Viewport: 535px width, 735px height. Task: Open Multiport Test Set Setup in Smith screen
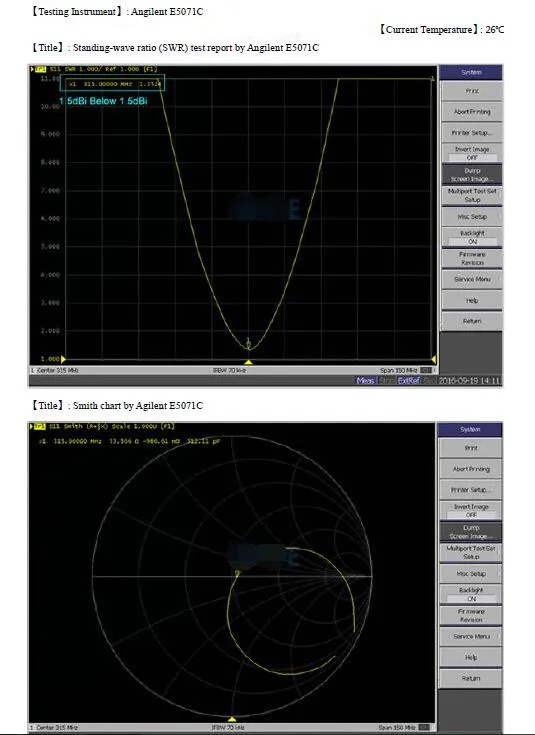[471, 552]
